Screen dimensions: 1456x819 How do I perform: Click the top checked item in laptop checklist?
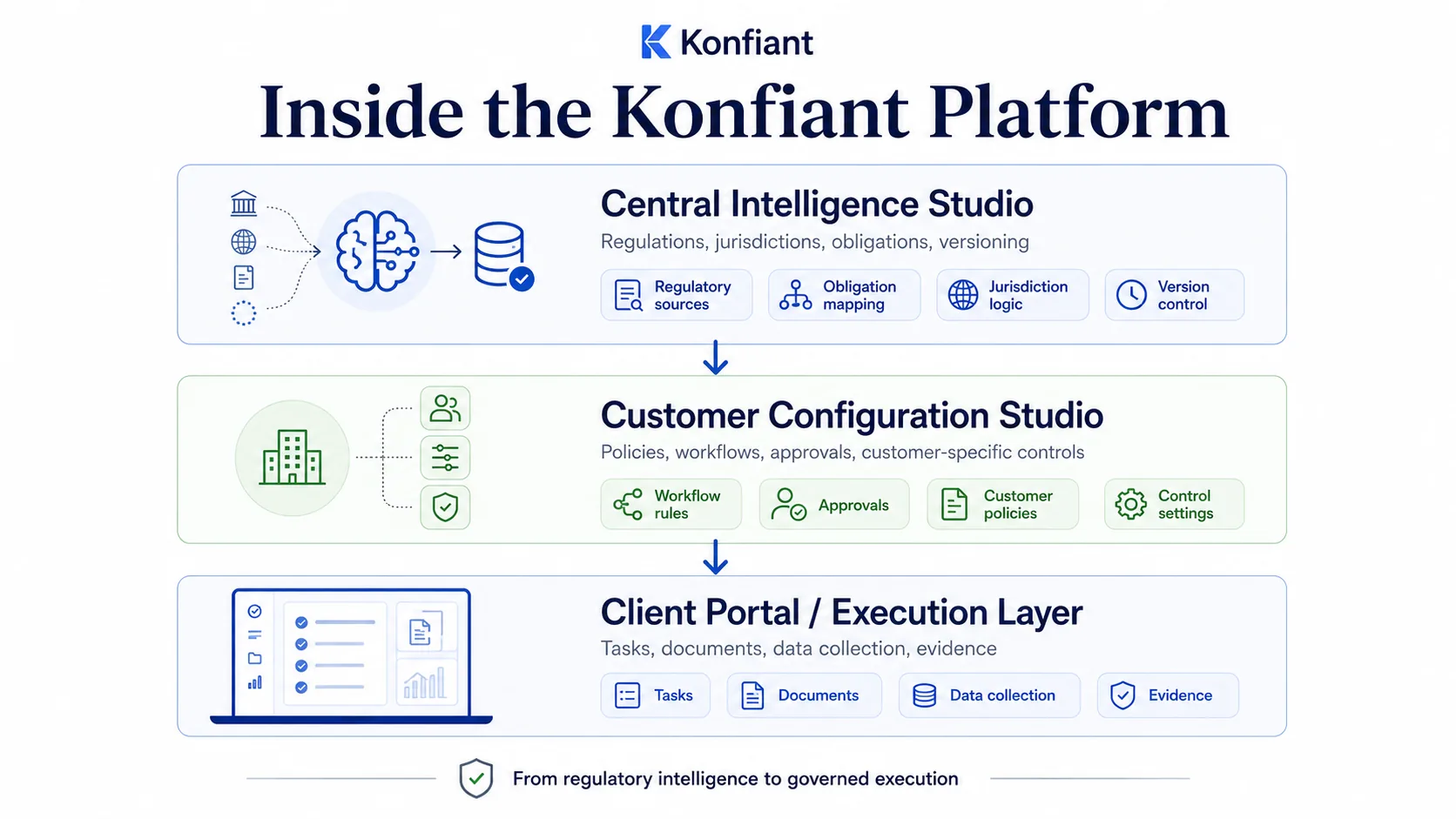coord(337,622)
